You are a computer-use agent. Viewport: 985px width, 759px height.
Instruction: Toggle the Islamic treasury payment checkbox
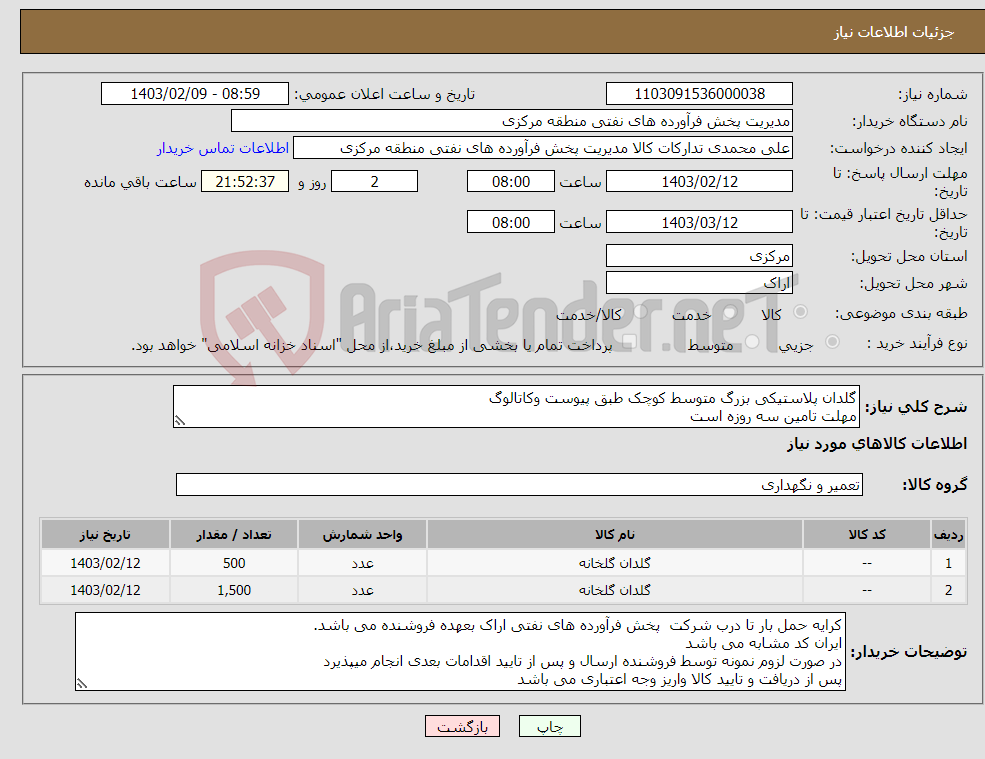629,342
